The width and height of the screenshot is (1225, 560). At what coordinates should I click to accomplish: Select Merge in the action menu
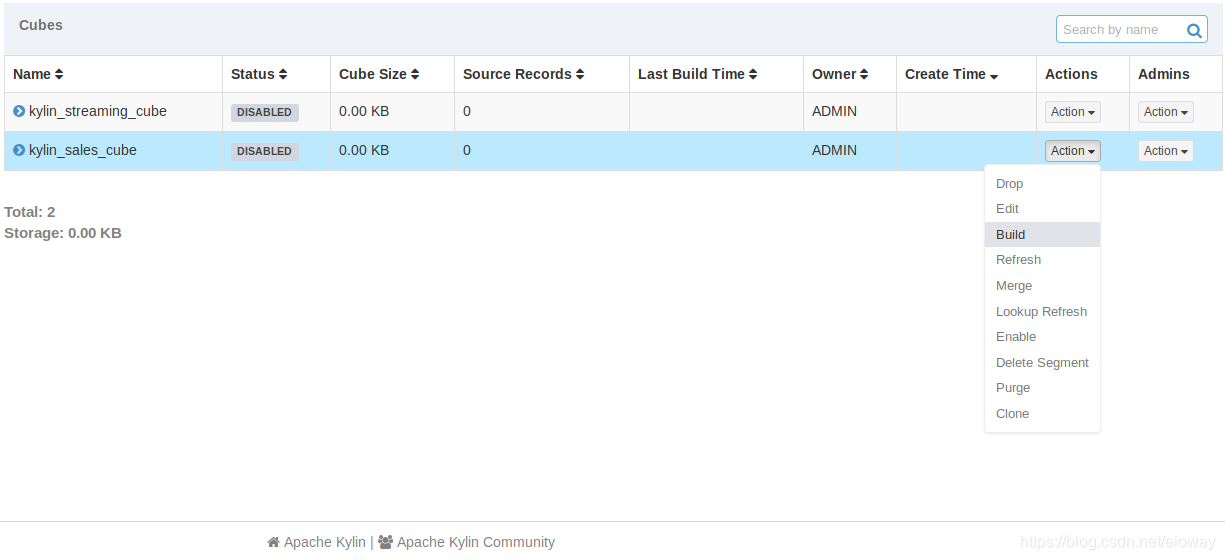[x=1042, y=286]
